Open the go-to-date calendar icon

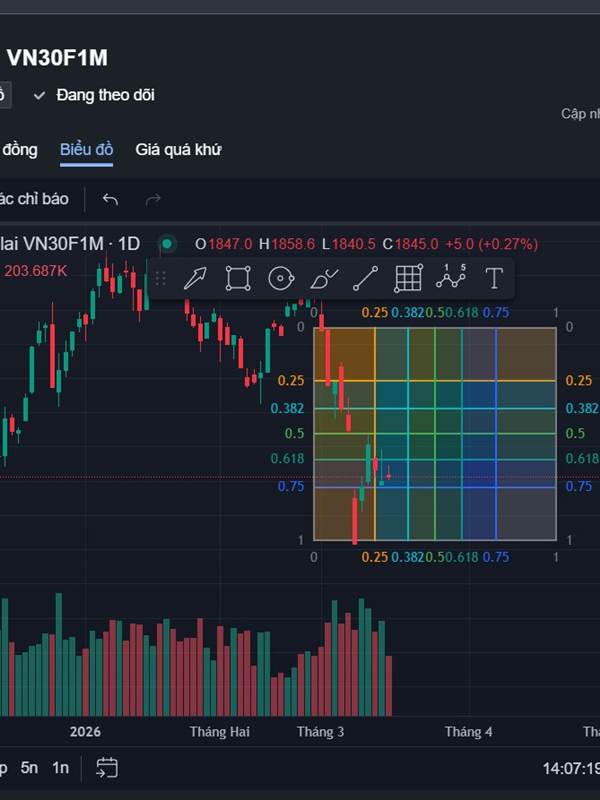107,768
